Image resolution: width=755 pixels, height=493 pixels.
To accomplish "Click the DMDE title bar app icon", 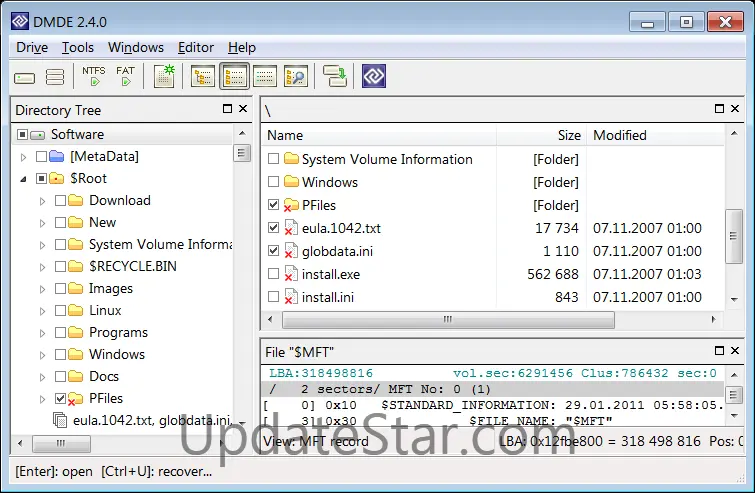I will click(x=20, y=21).
